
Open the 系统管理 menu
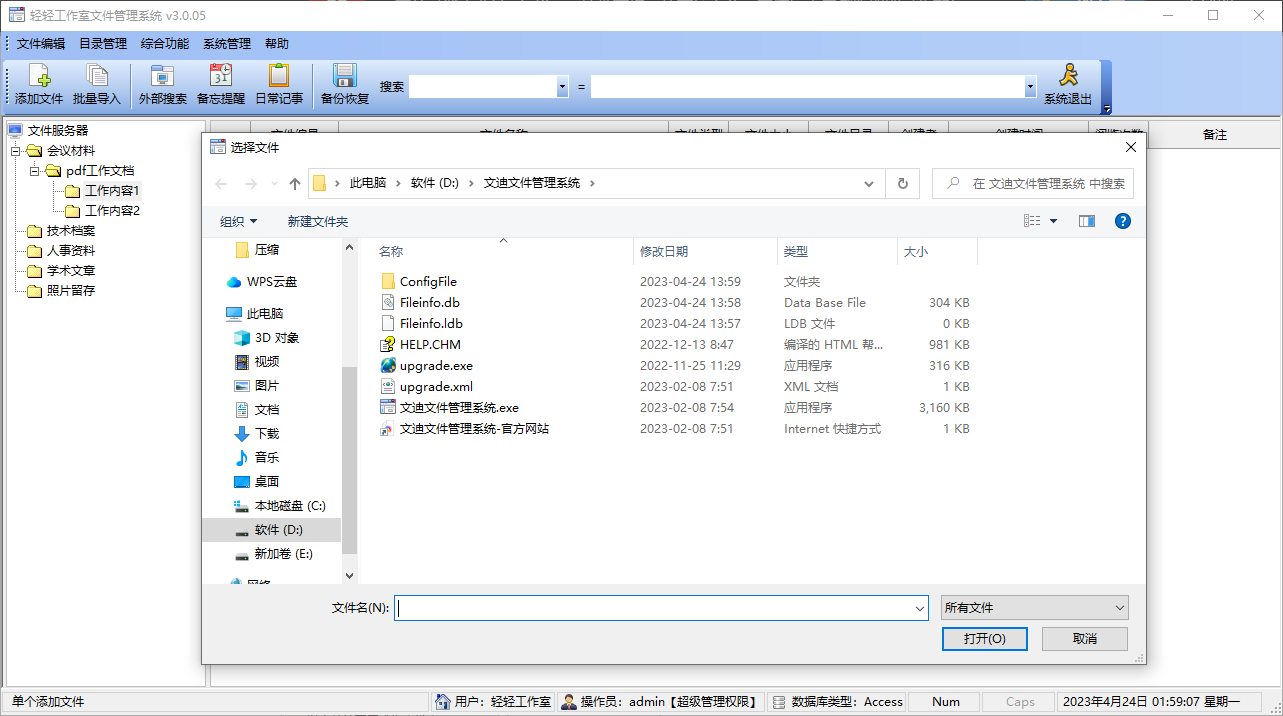[227, 44]
